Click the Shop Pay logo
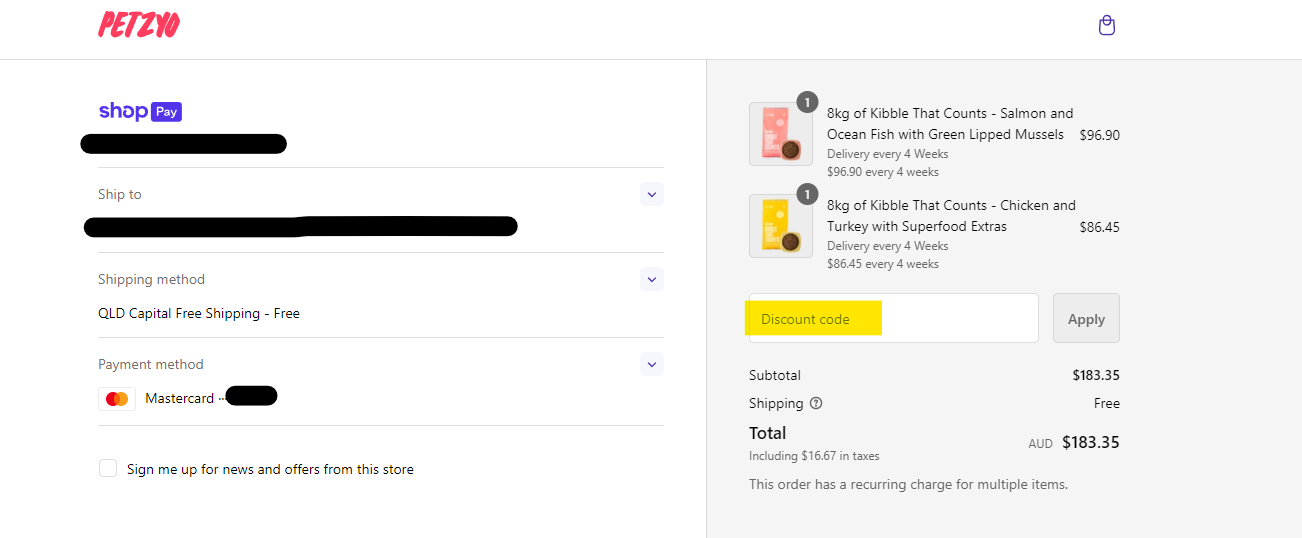The image size is (1302, 538). tap(140, 111)
